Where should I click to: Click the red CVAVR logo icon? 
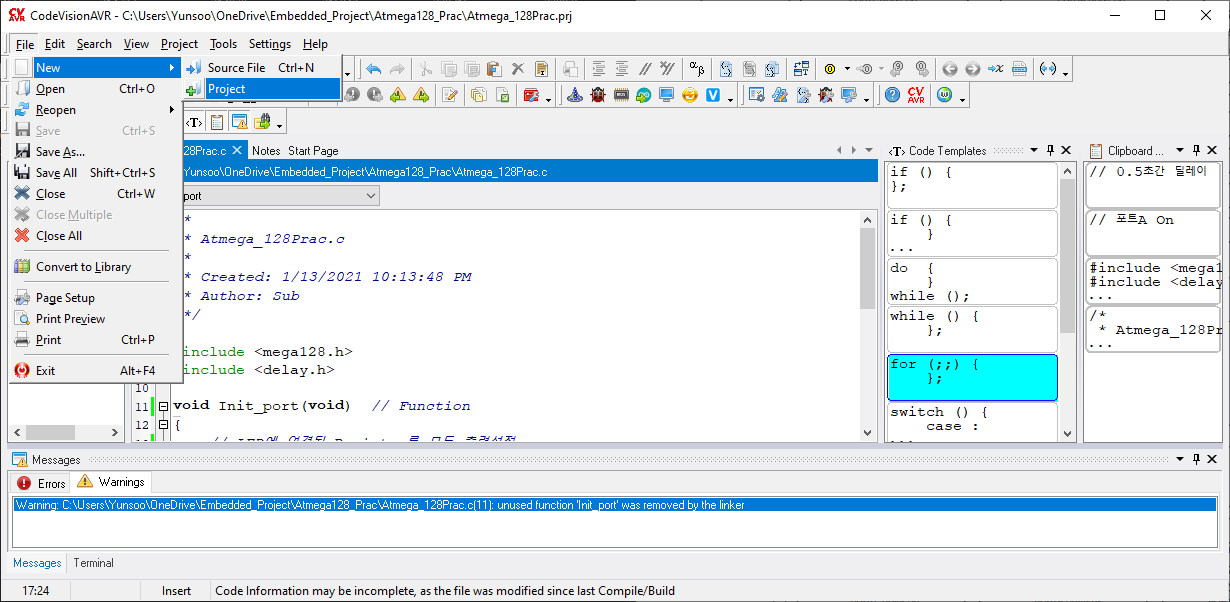click(x=916, y=95)
